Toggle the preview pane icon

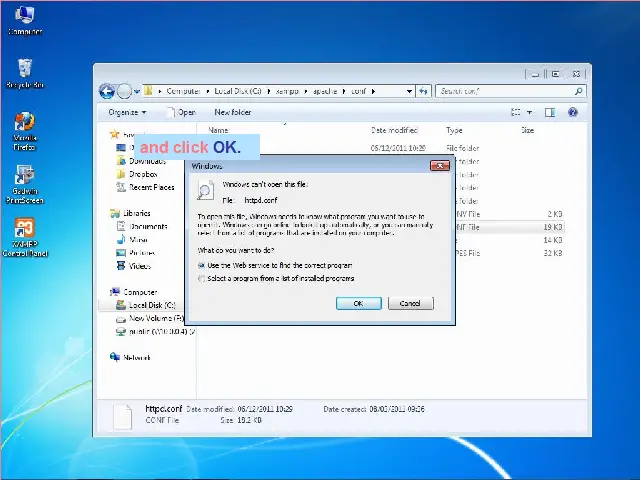point(550,112)
